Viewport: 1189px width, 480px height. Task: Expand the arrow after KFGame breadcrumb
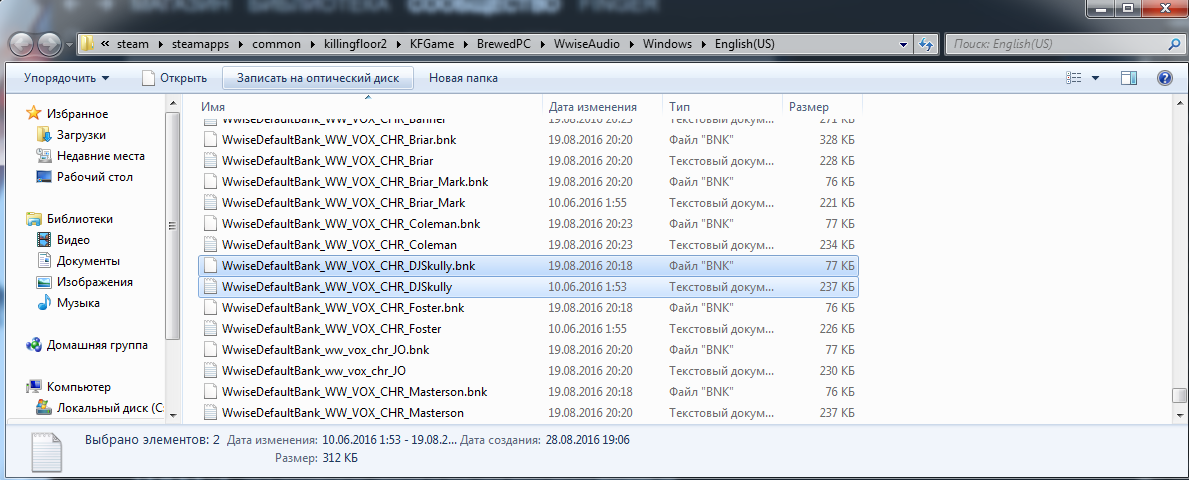(466, 44)
